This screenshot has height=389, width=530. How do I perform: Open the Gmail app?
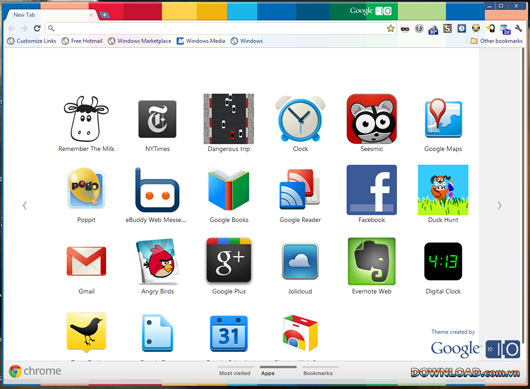pyautogui.click(x=86, y=261)
